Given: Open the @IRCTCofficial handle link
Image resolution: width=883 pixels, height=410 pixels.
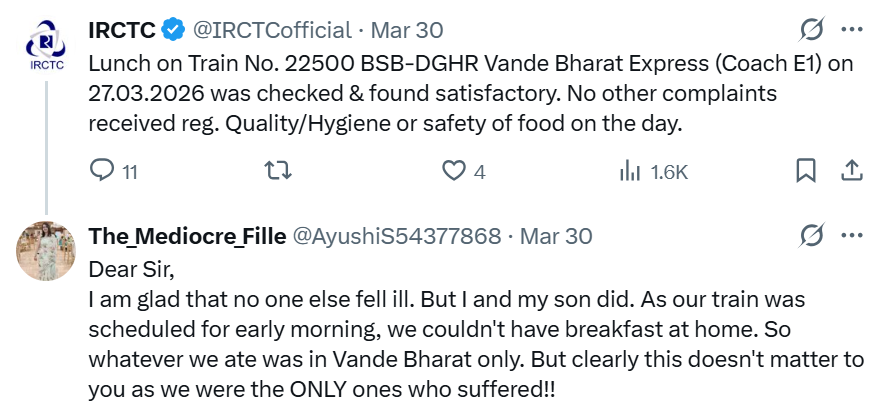Looking at the screenshot, I should 272,30.
